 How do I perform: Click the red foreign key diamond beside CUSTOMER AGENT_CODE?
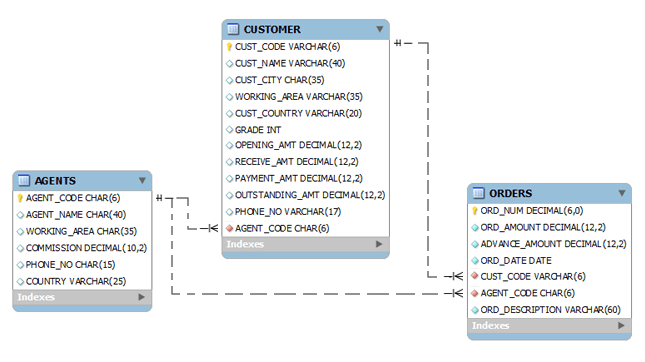click(x=230, y=228)
